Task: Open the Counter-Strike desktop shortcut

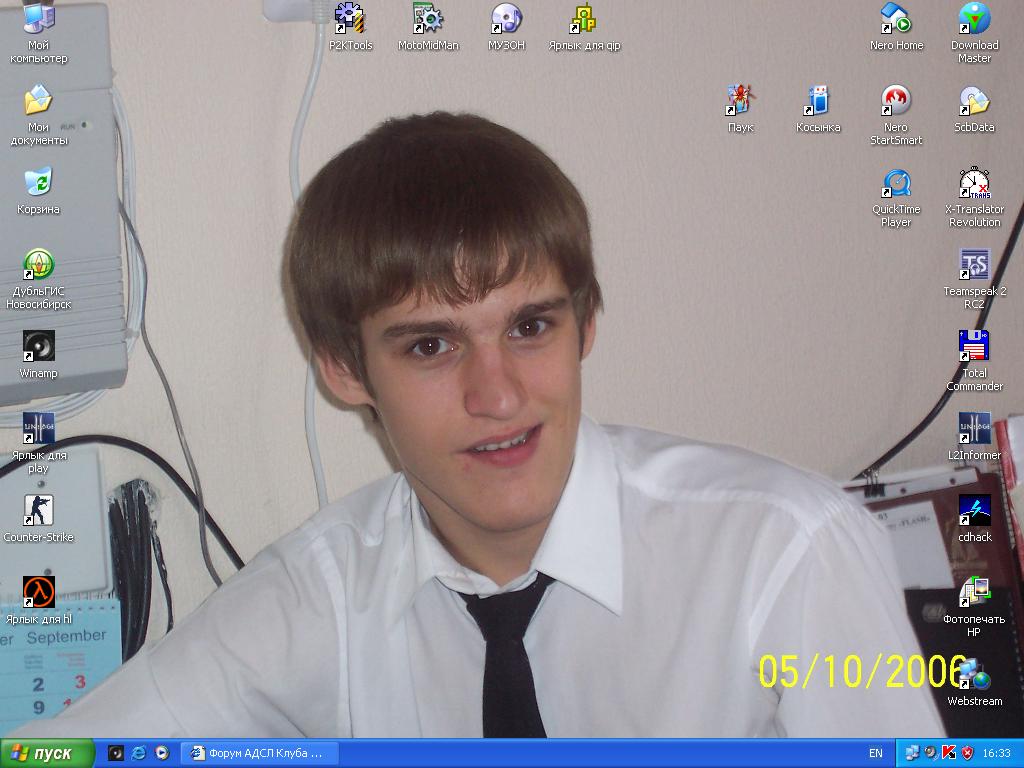Action: click(x=38, y=512)
